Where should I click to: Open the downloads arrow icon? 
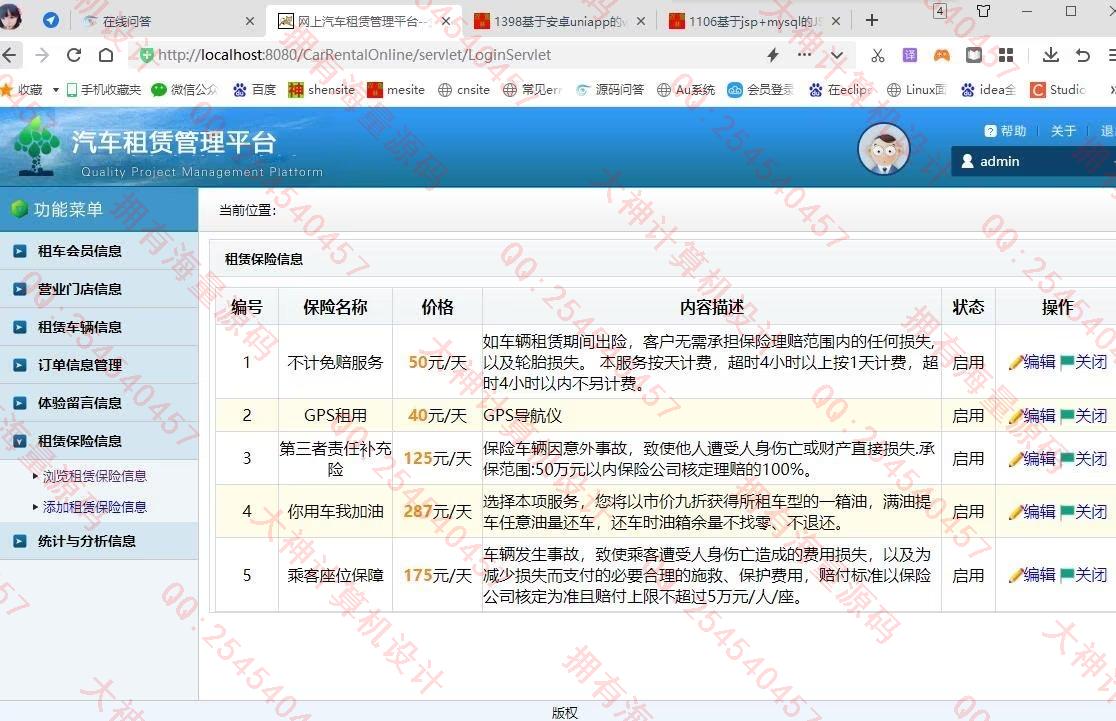pos(1051,55)
